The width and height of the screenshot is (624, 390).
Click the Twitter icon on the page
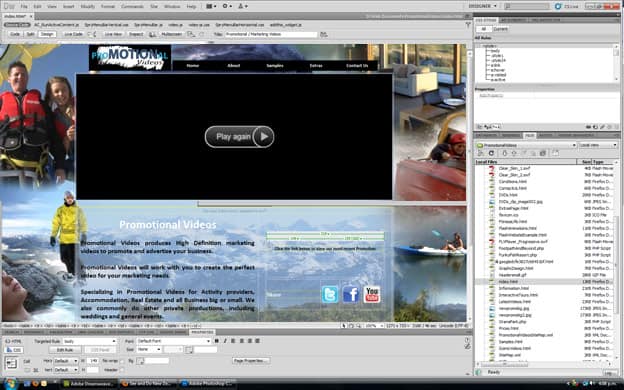point(330,295)
